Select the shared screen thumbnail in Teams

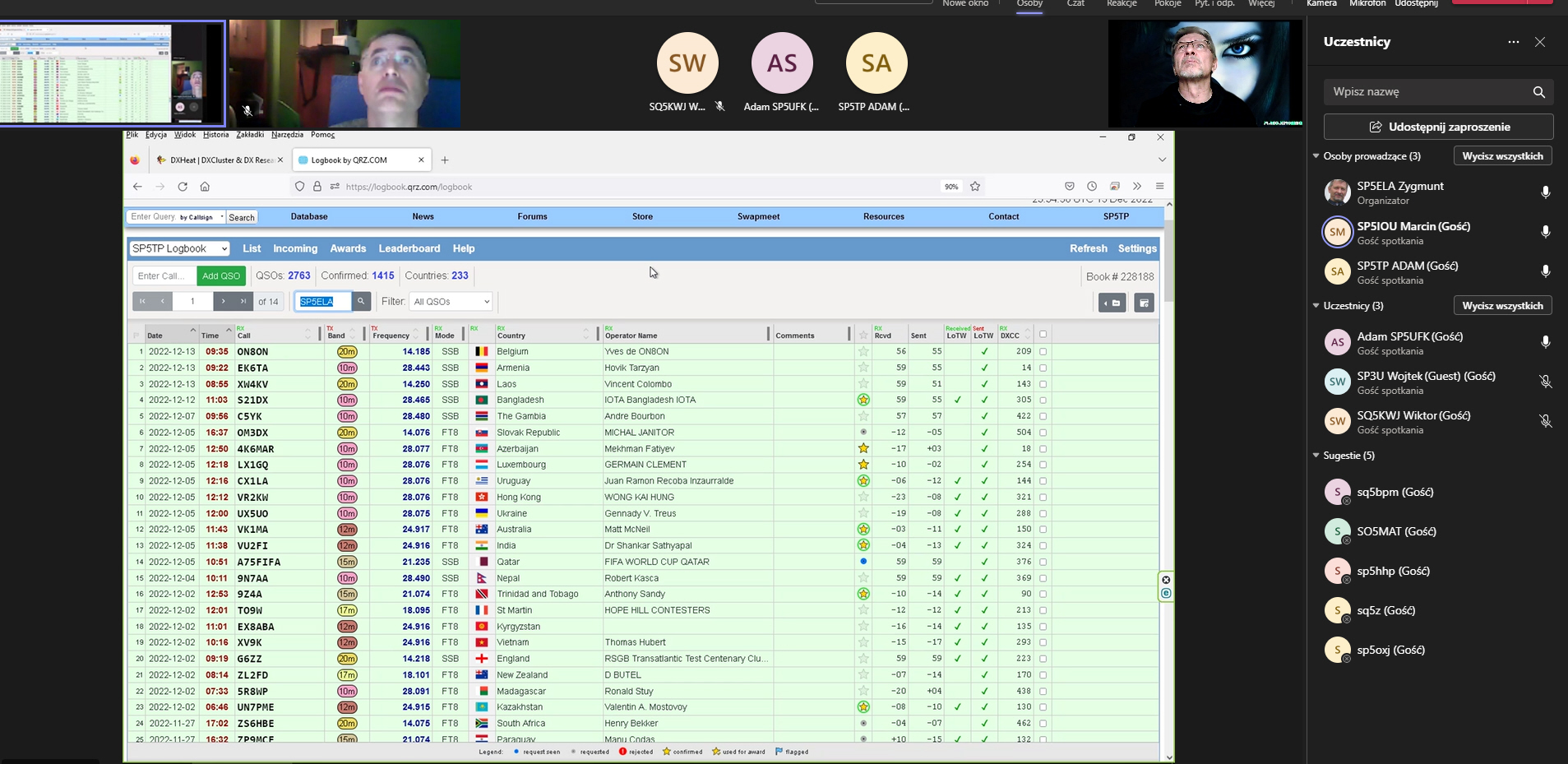click(113, 73)
